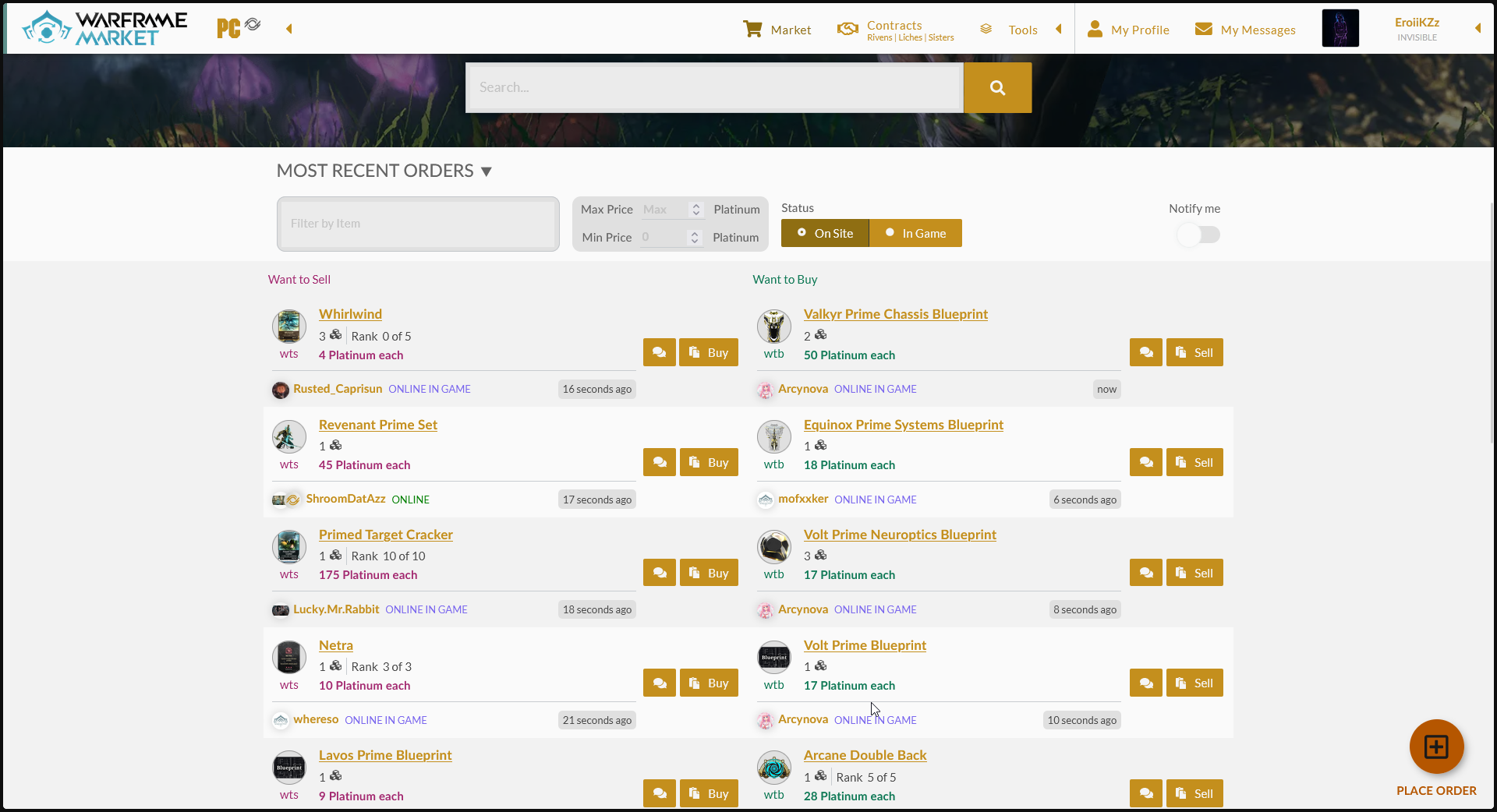The image size is (1497, 812).
Task: Buy Whirlwind order
Action: click(x=709, y=352)
